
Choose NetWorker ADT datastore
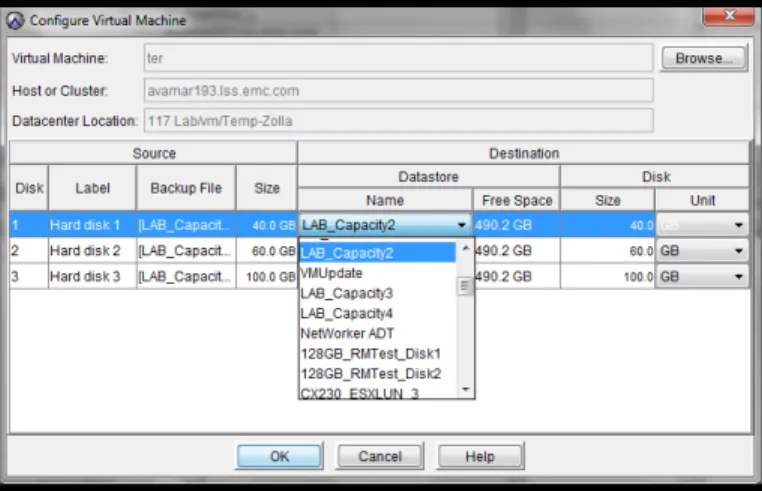click(378, 333)
